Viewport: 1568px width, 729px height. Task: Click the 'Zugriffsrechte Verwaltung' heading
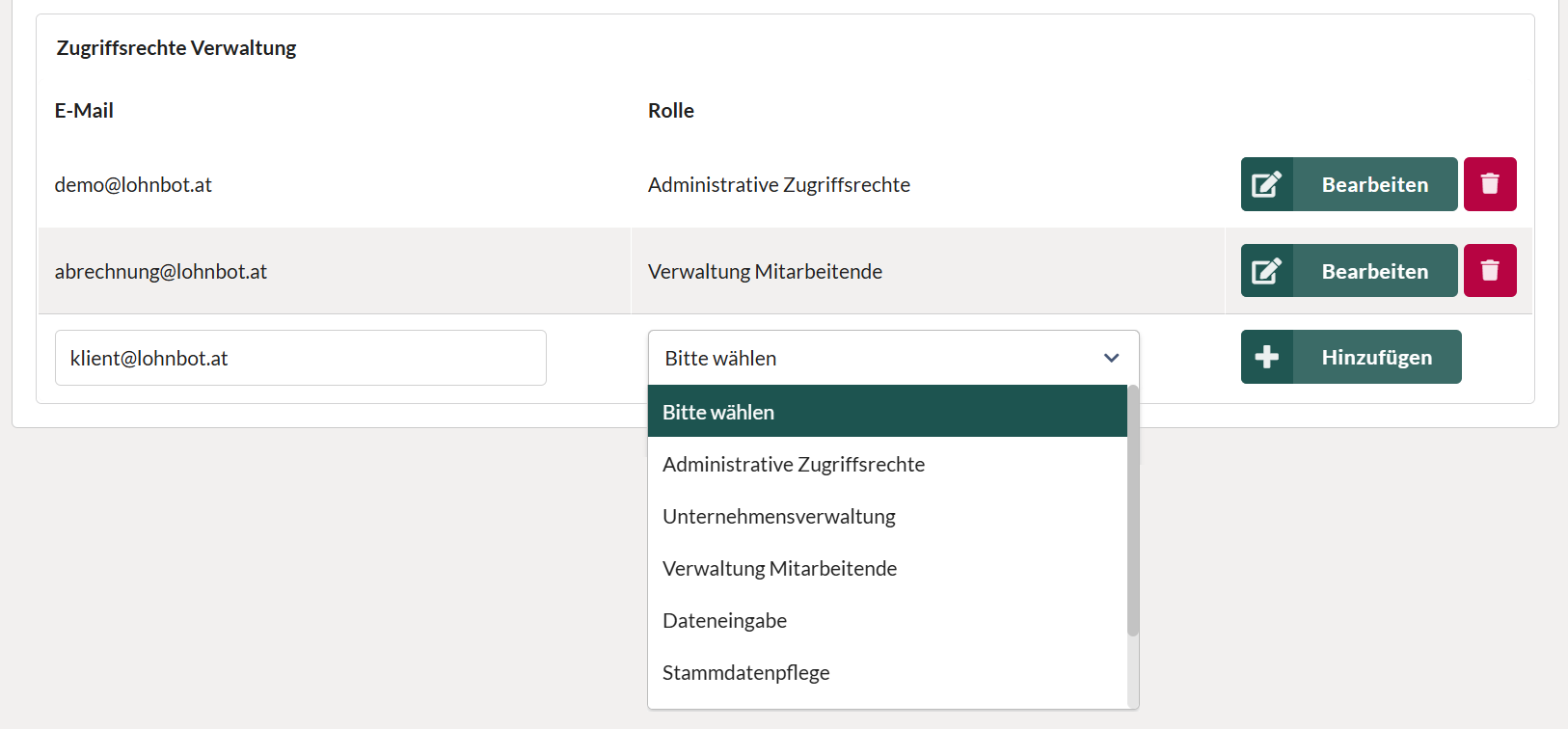pos(176,47)
